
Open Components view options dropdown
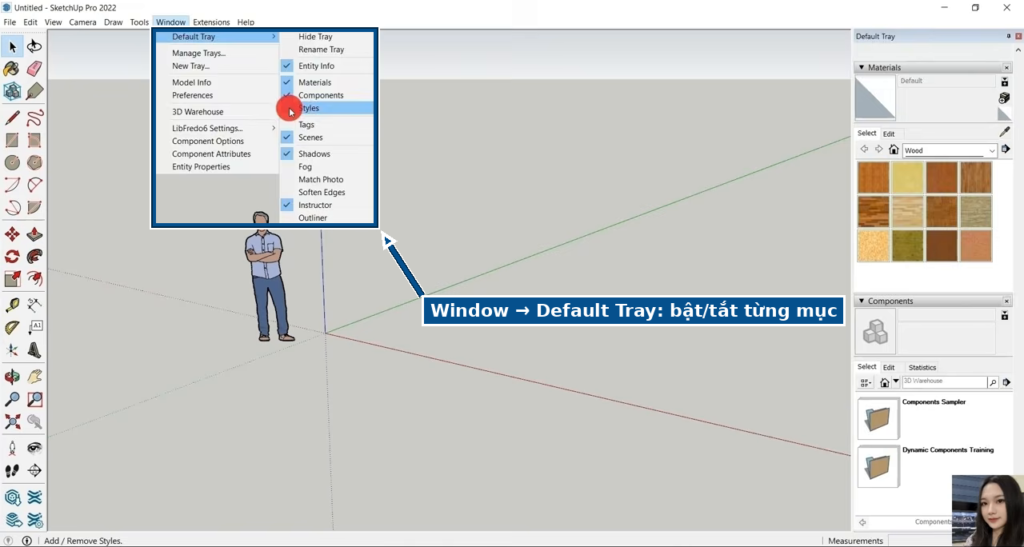[865, 383]
